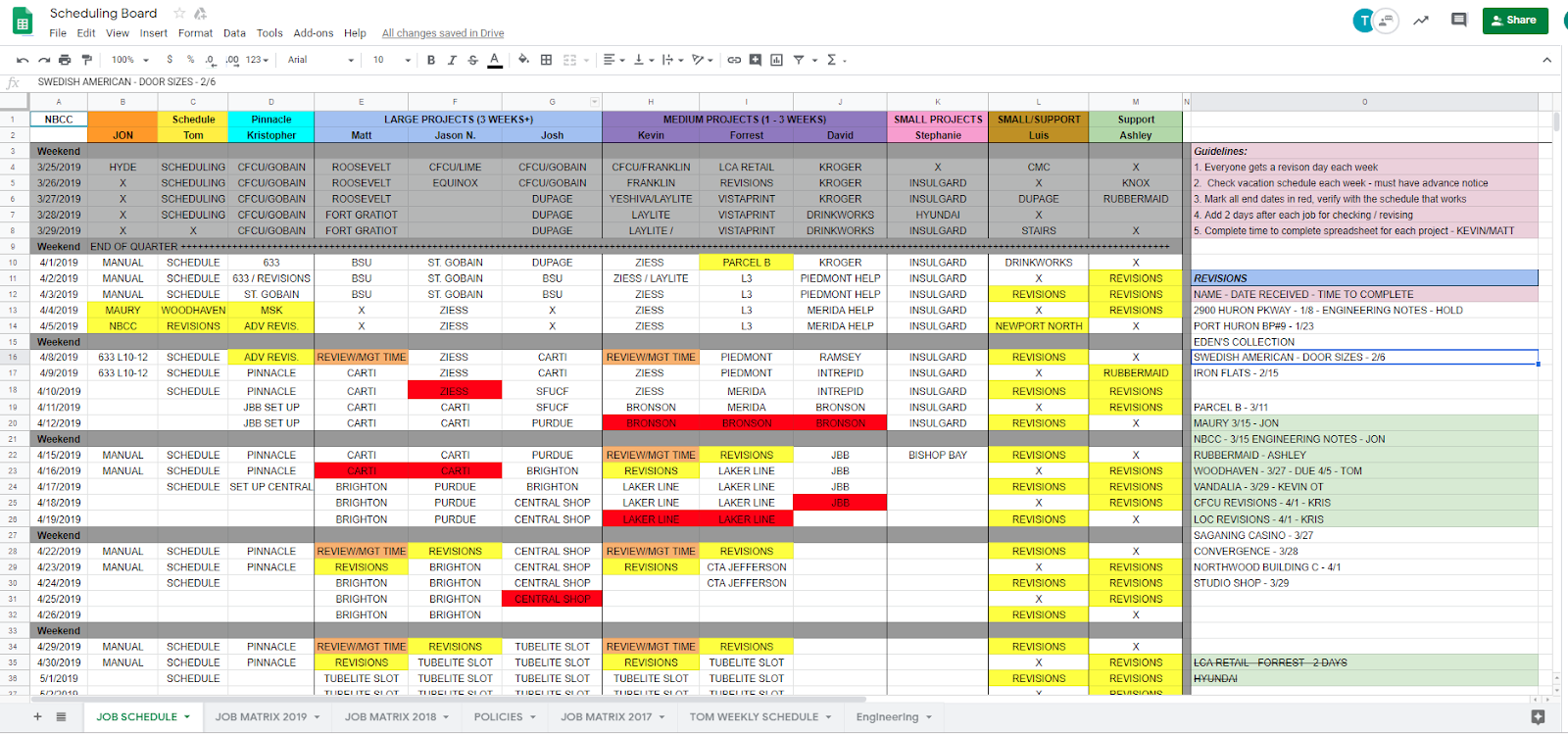Open text wrapping dropdown
Screen dimensions: 1568x734
tap(671, 60)
